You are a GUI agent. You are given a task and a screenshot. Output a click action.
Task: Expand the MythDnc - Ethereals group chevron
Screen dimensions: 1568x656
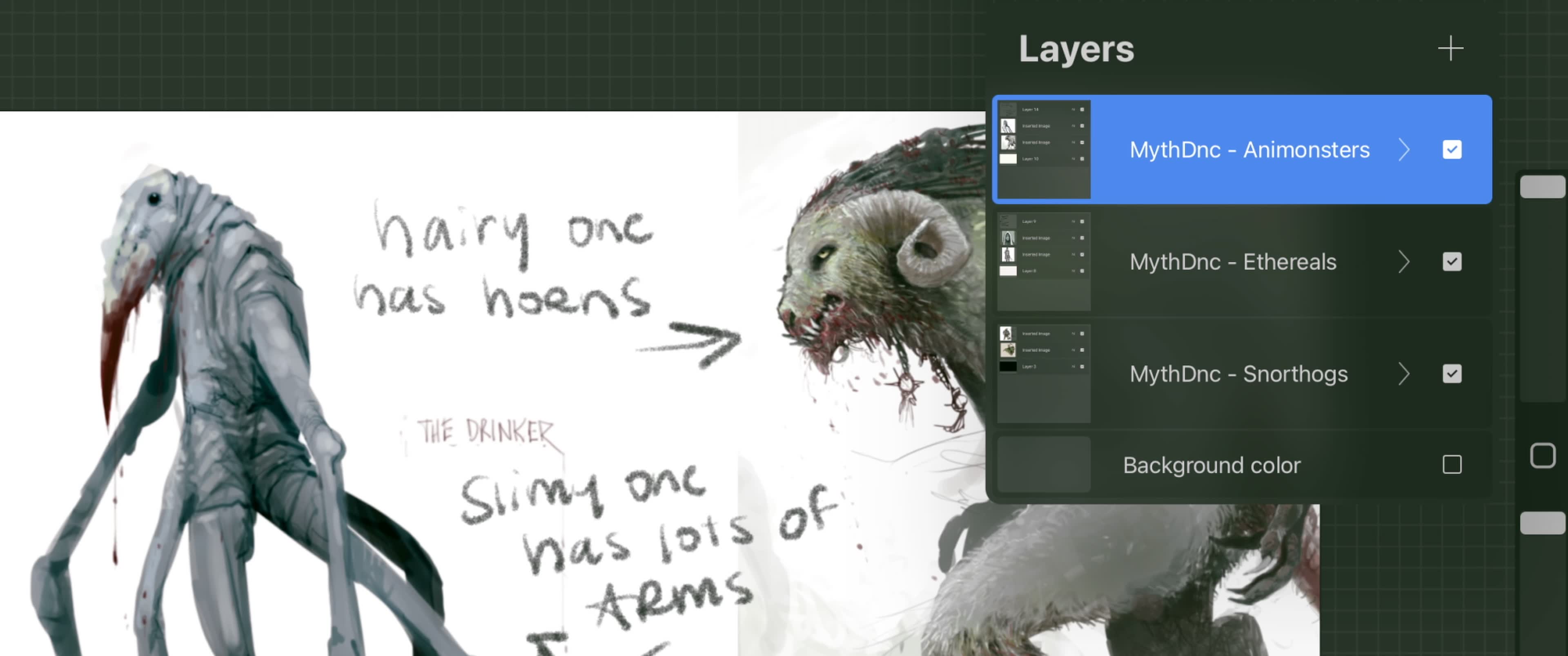(1404, 261)
